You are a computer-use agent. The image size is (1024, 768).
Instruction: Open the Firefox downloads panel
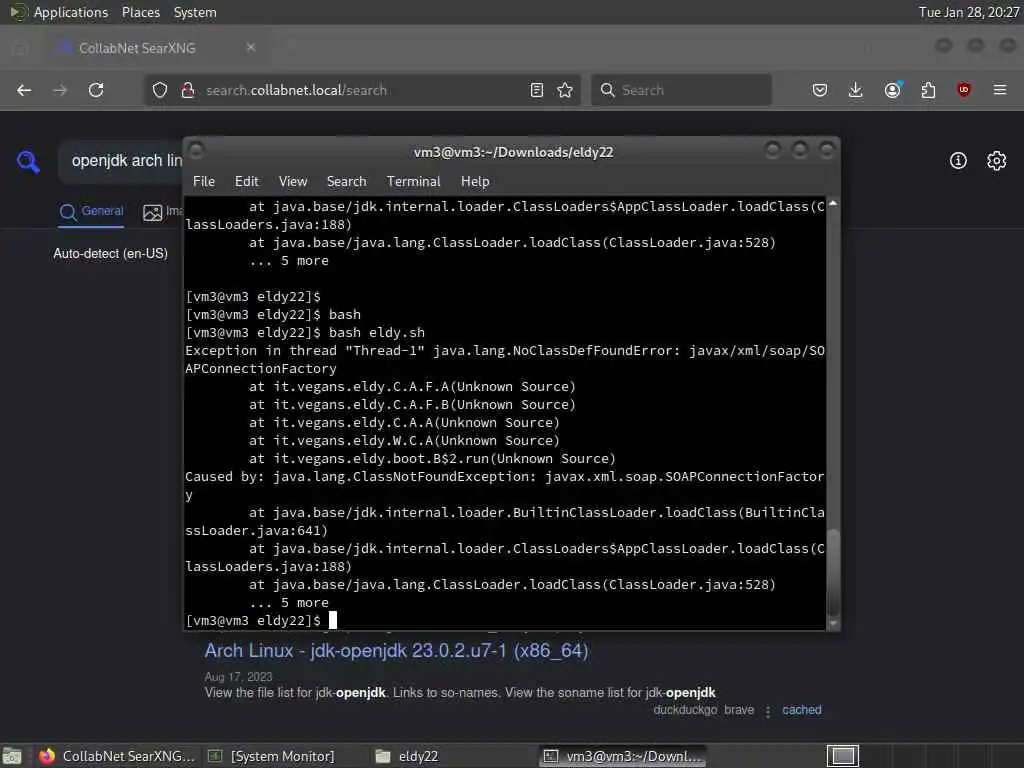(856, 90)
